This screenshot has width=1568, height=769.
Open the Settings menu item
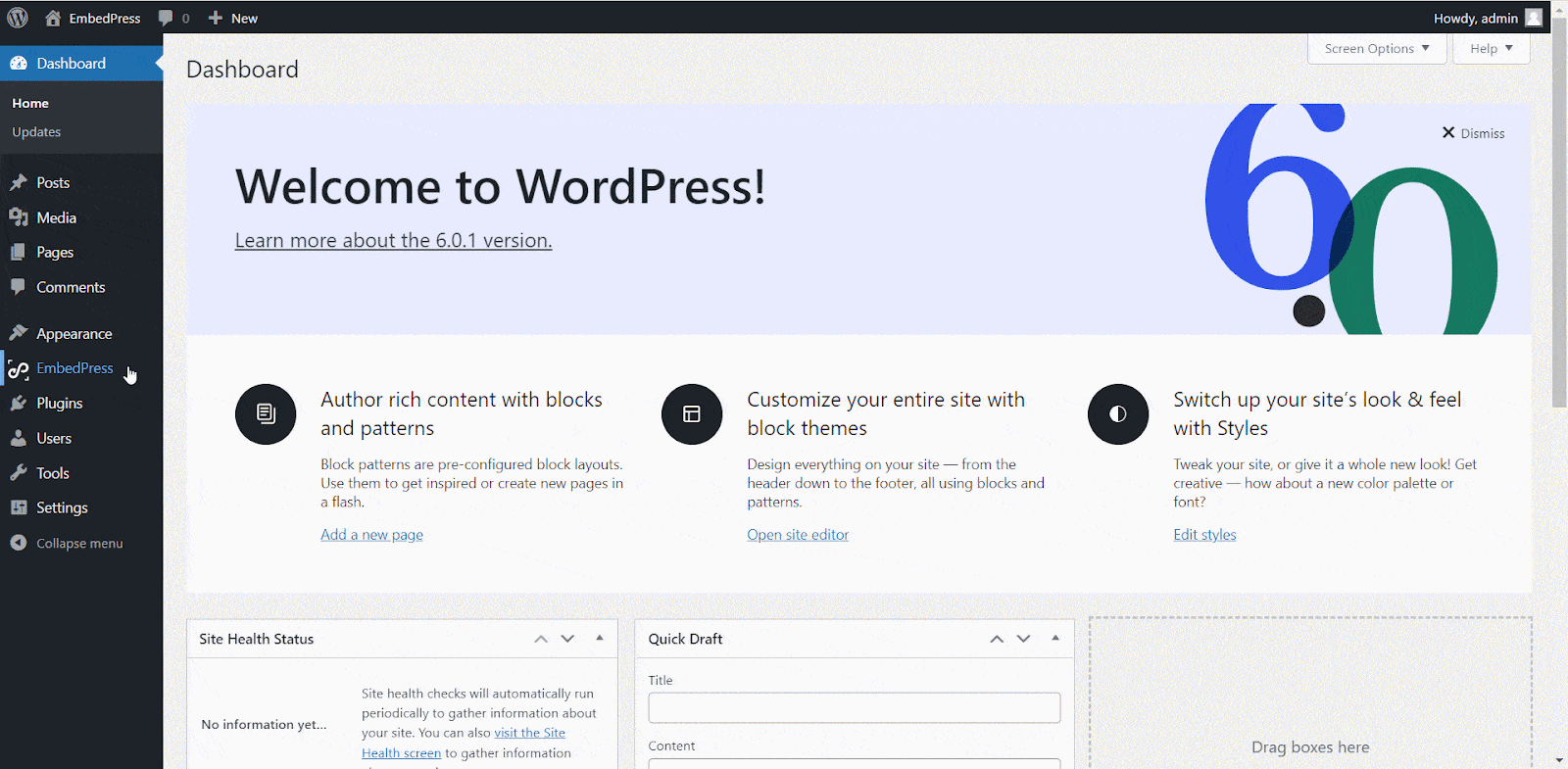point(62,507)
